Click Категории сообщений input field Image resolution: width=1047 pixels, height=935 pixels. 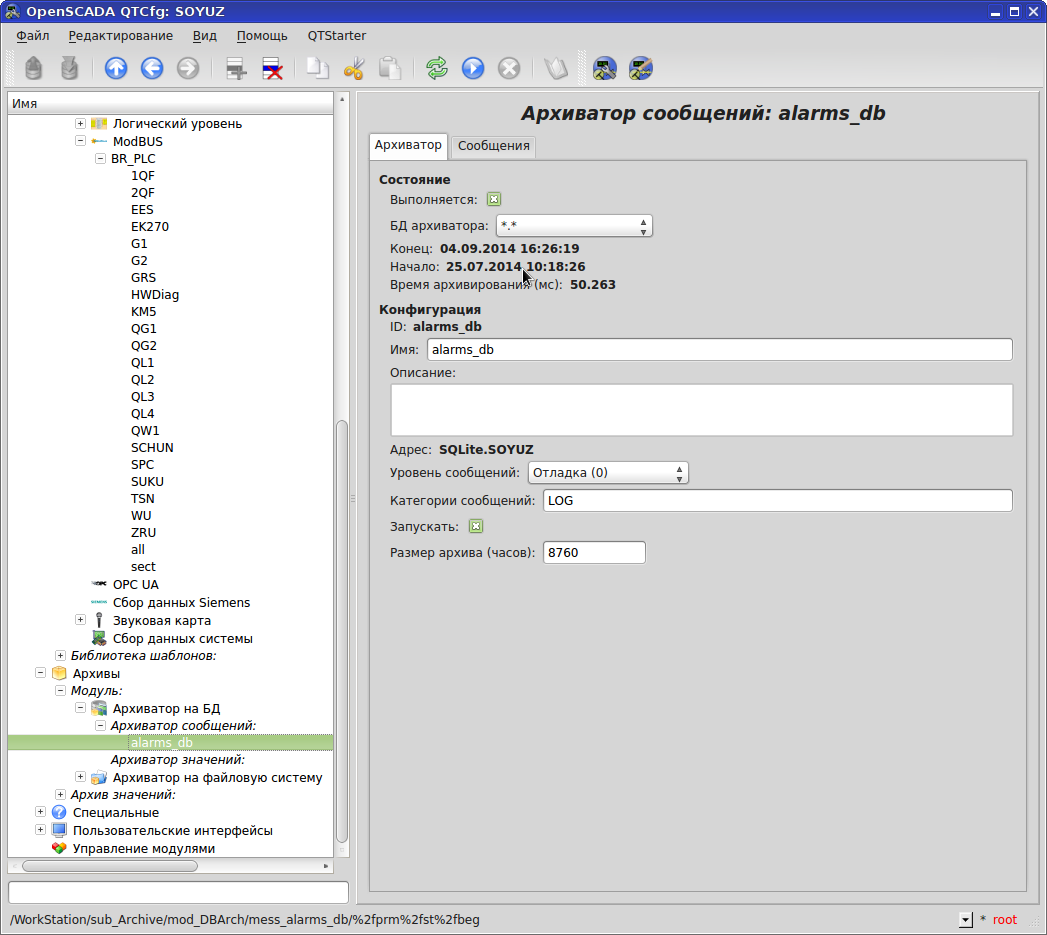(777, 501)
